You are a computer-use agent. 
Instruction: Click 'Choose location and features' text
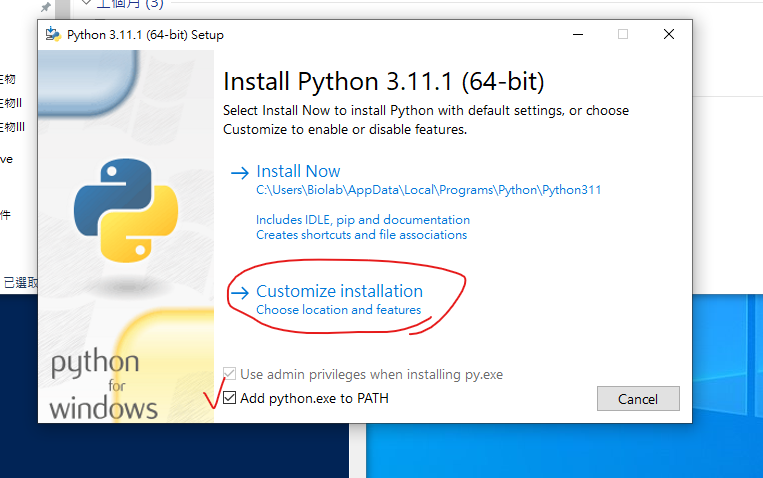coord(339,310)
